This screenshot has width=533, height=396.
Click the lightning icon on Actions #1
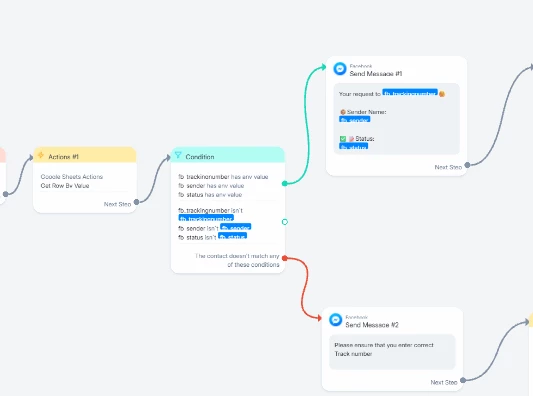41,155
